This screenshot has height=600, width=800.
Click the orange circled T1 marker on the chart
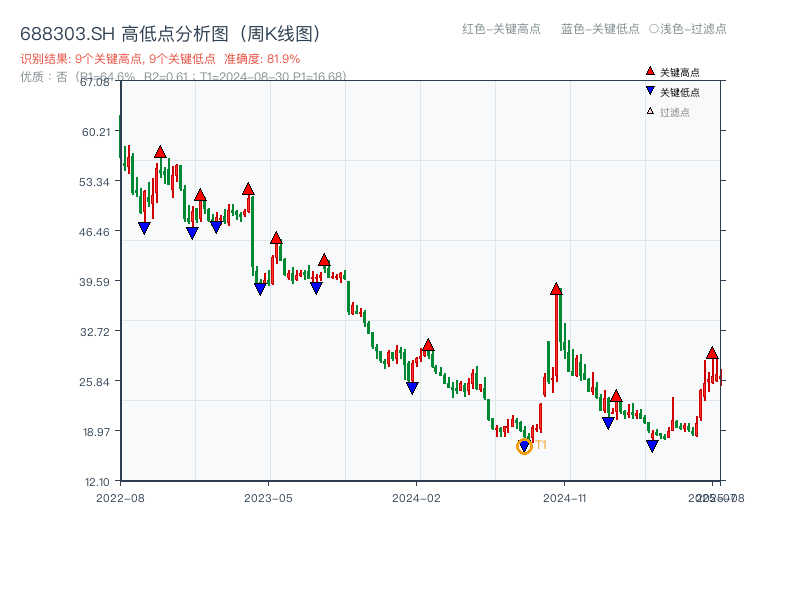pos(525,447)
